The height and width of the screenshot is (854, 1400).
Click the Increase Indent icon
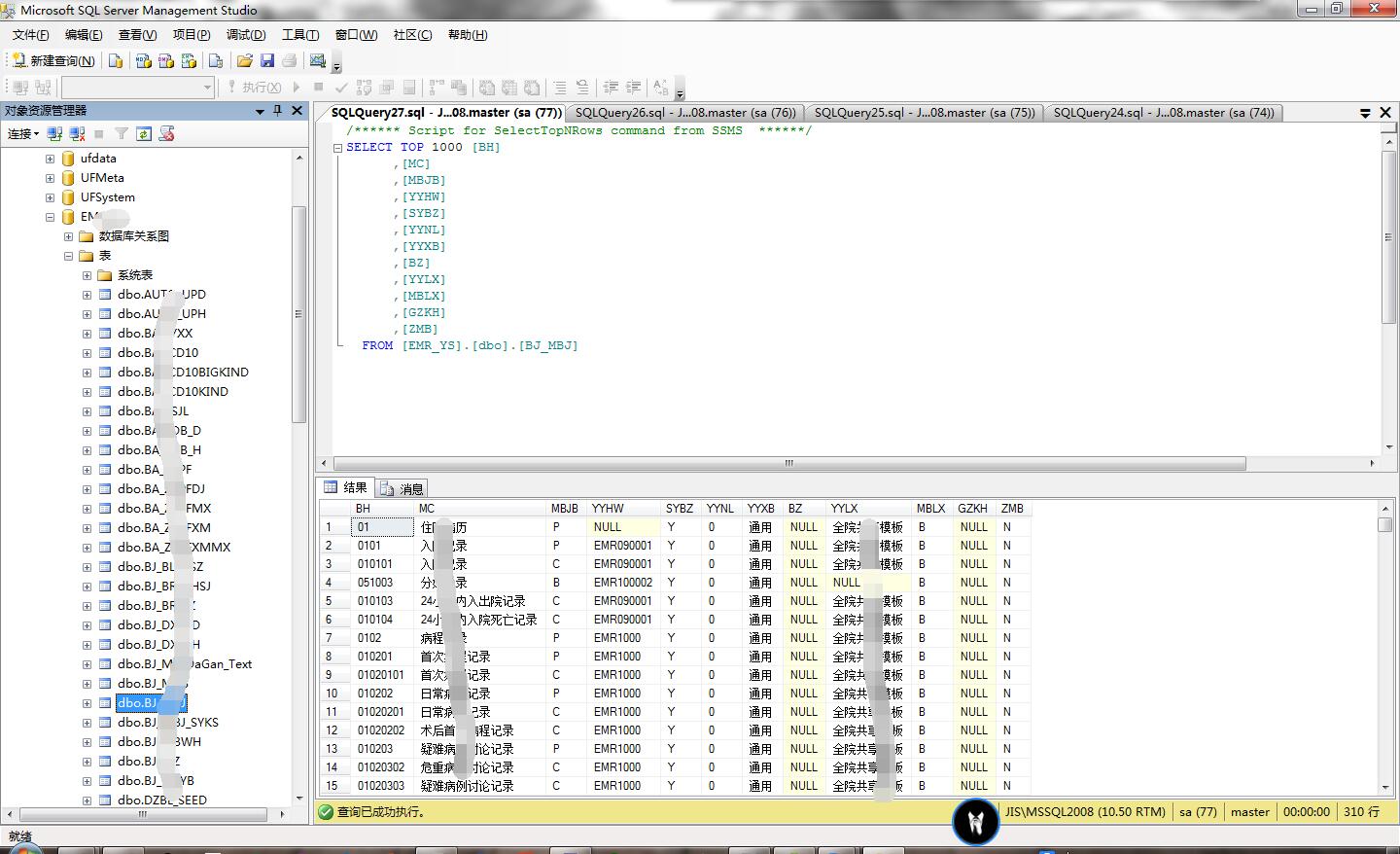[633, 87]
